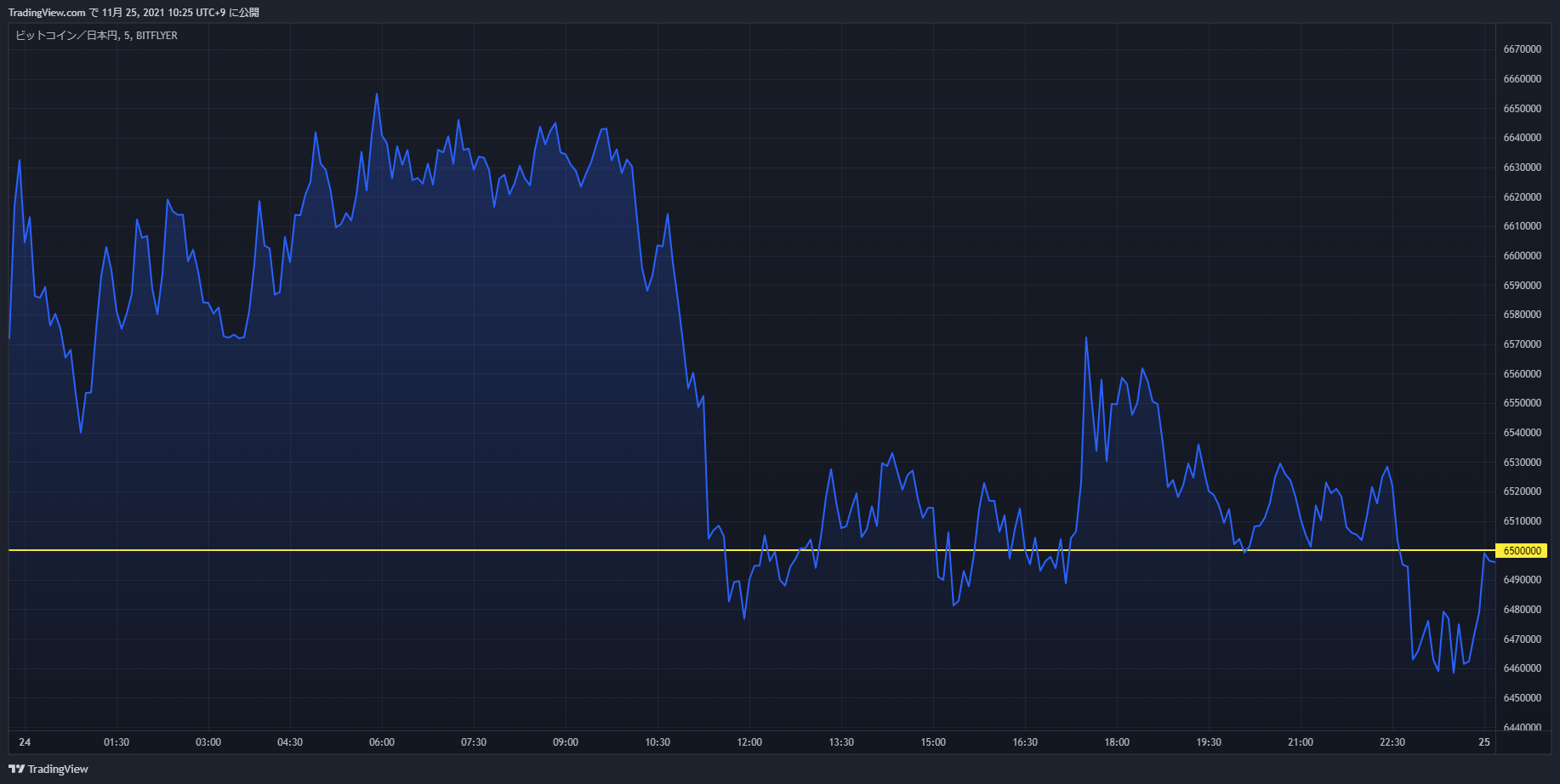Click the TradingView logo at bottom left
This screenshot has height=784, width=1560.
coord(48,769)
